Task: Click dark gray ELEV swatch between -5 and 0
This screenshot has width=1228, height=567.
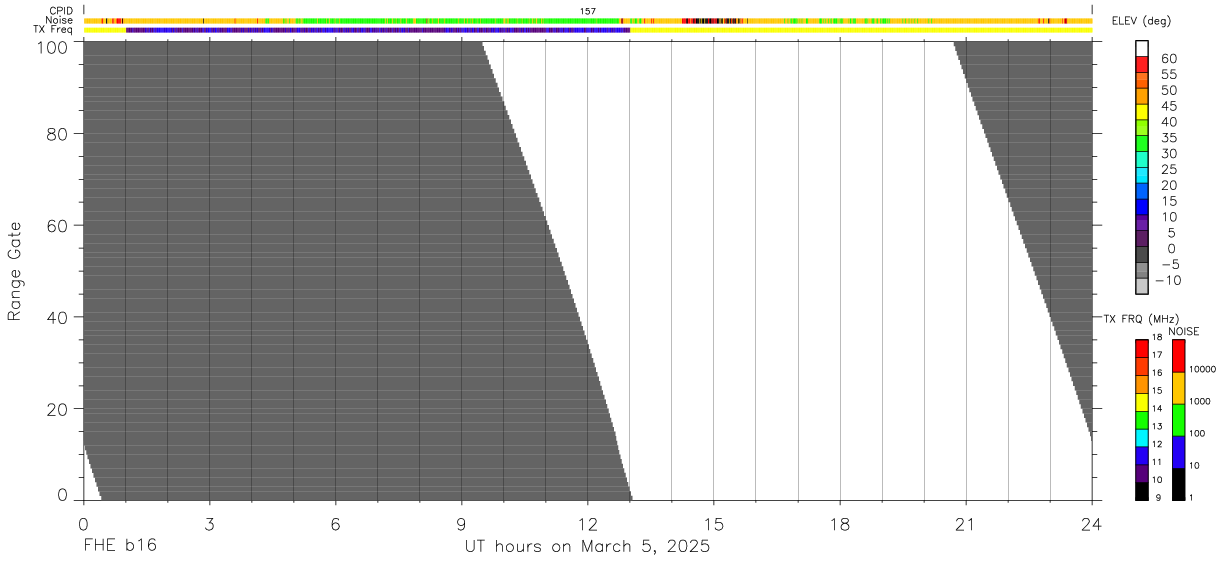Action: point(1142,256)
